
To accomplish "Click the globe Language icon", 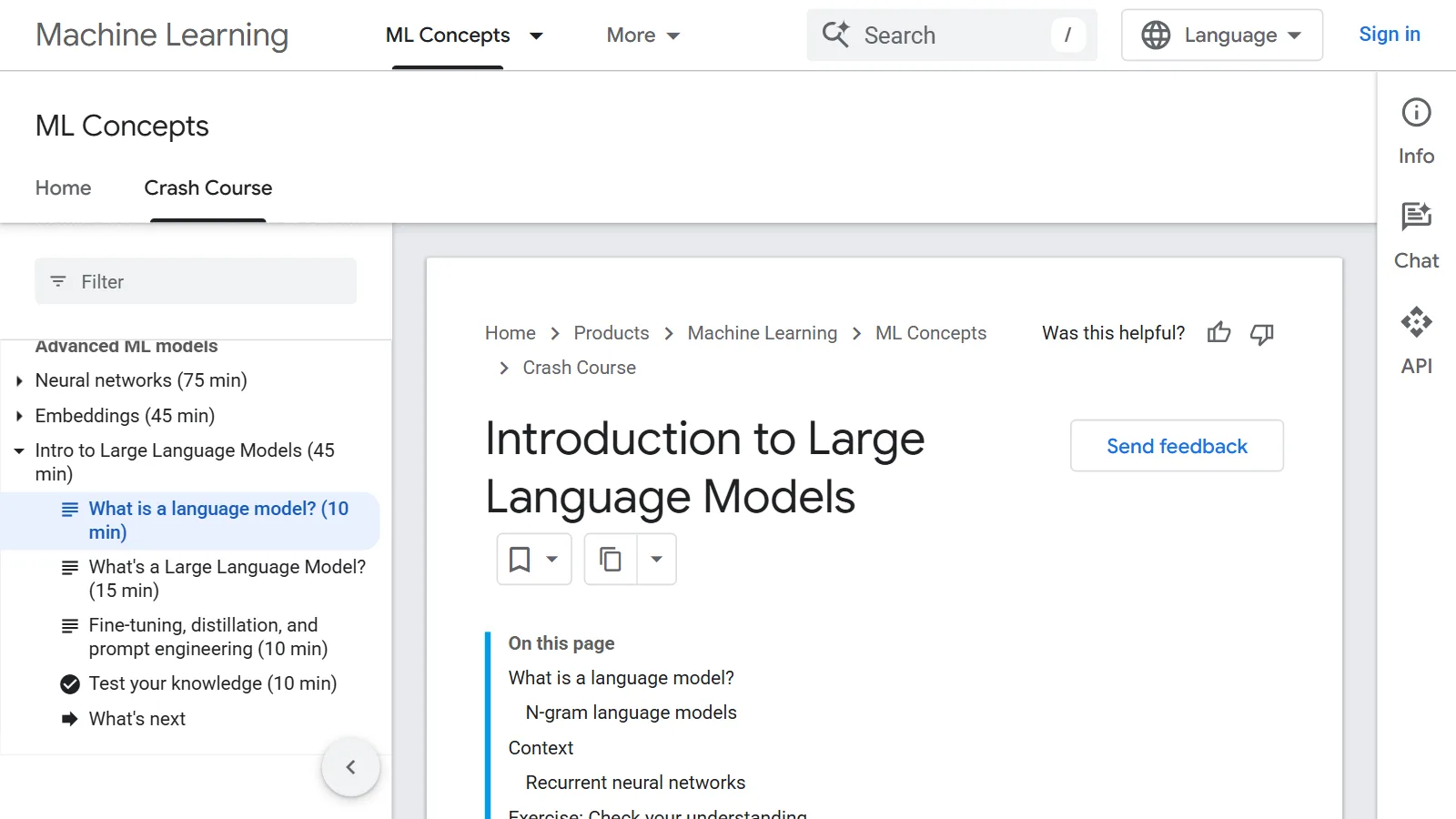I will tap(1156, 35).
